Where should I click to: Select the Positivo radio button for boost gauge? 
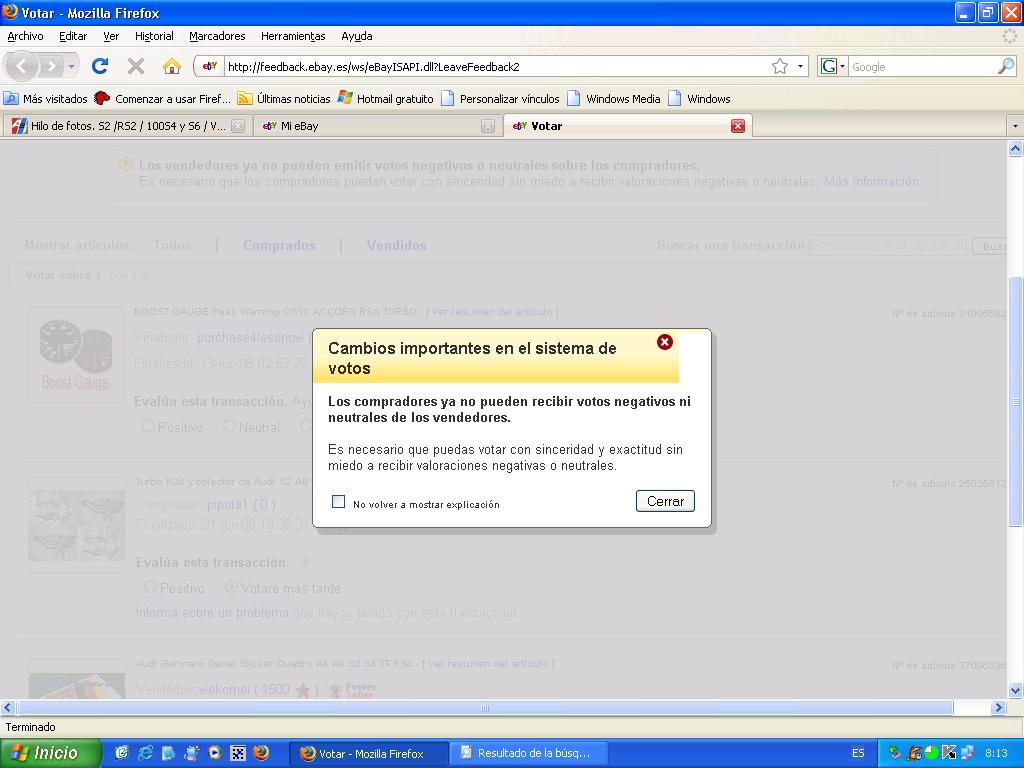point(148,426)
